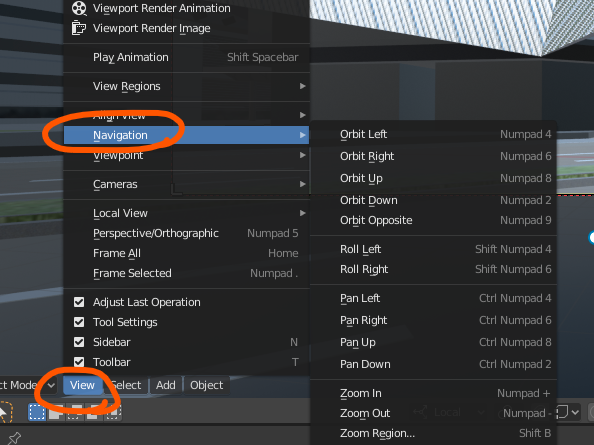Choose Orbit Opposite
Image resolution: width=594 pixels, height=445 pixels.
pyautogui.click(x=433, y=220)
